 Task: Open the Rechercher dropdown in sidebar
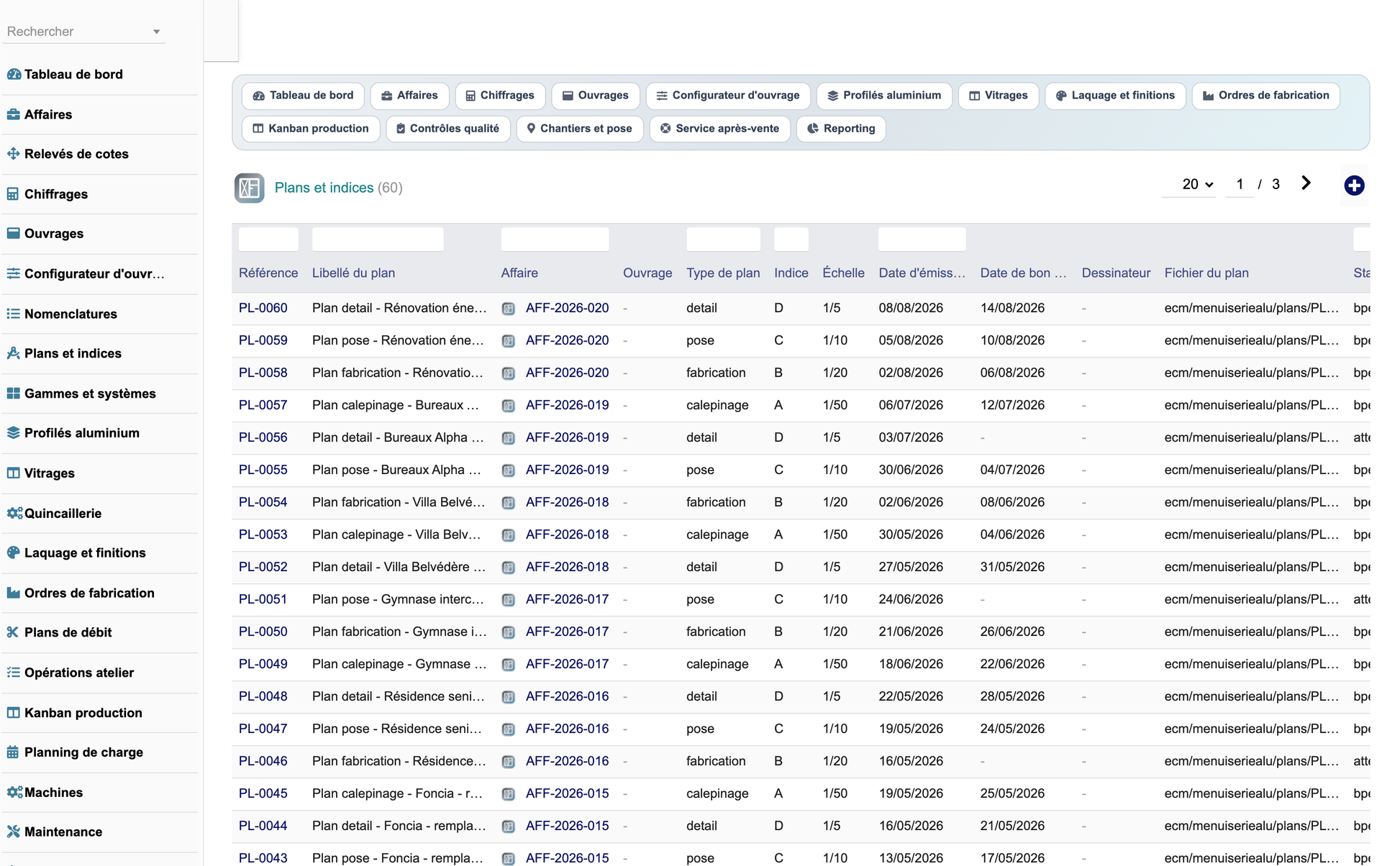click(x=83, y=32)
